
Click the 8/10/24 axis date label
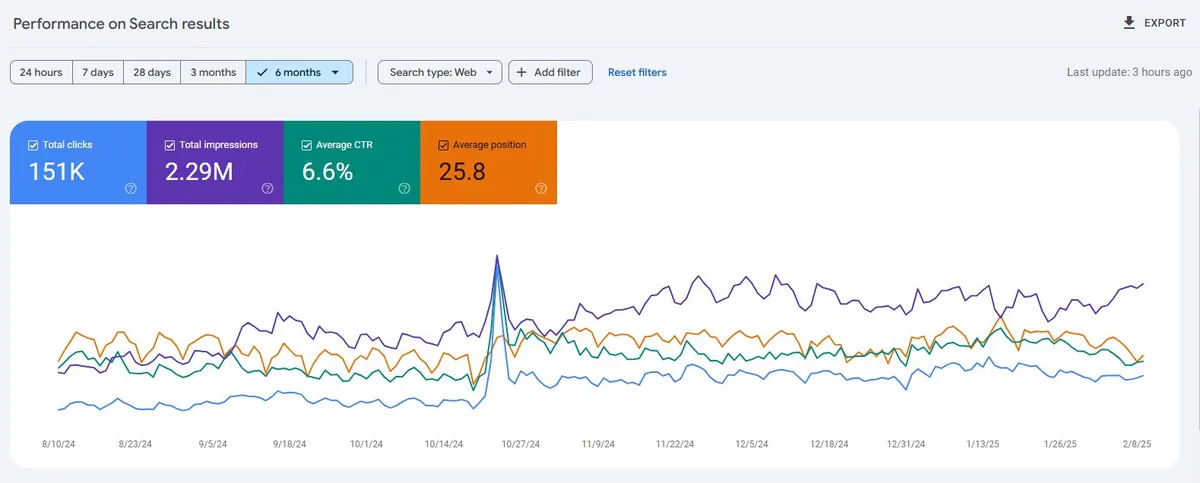click(60, 444)
